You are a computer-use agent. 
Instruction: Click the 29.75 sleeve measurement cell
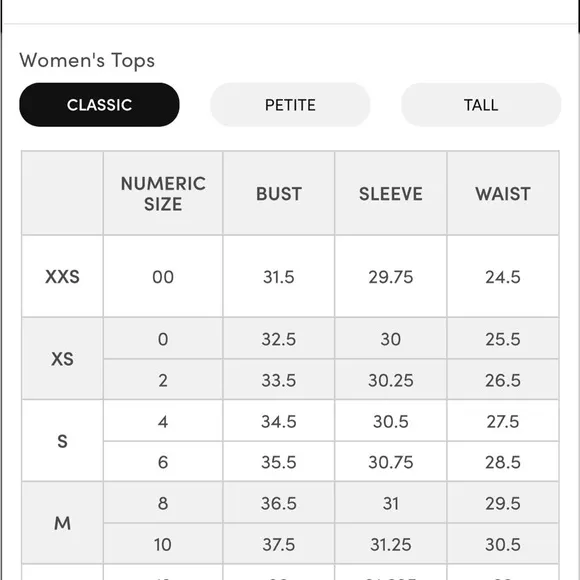point(391,276)
